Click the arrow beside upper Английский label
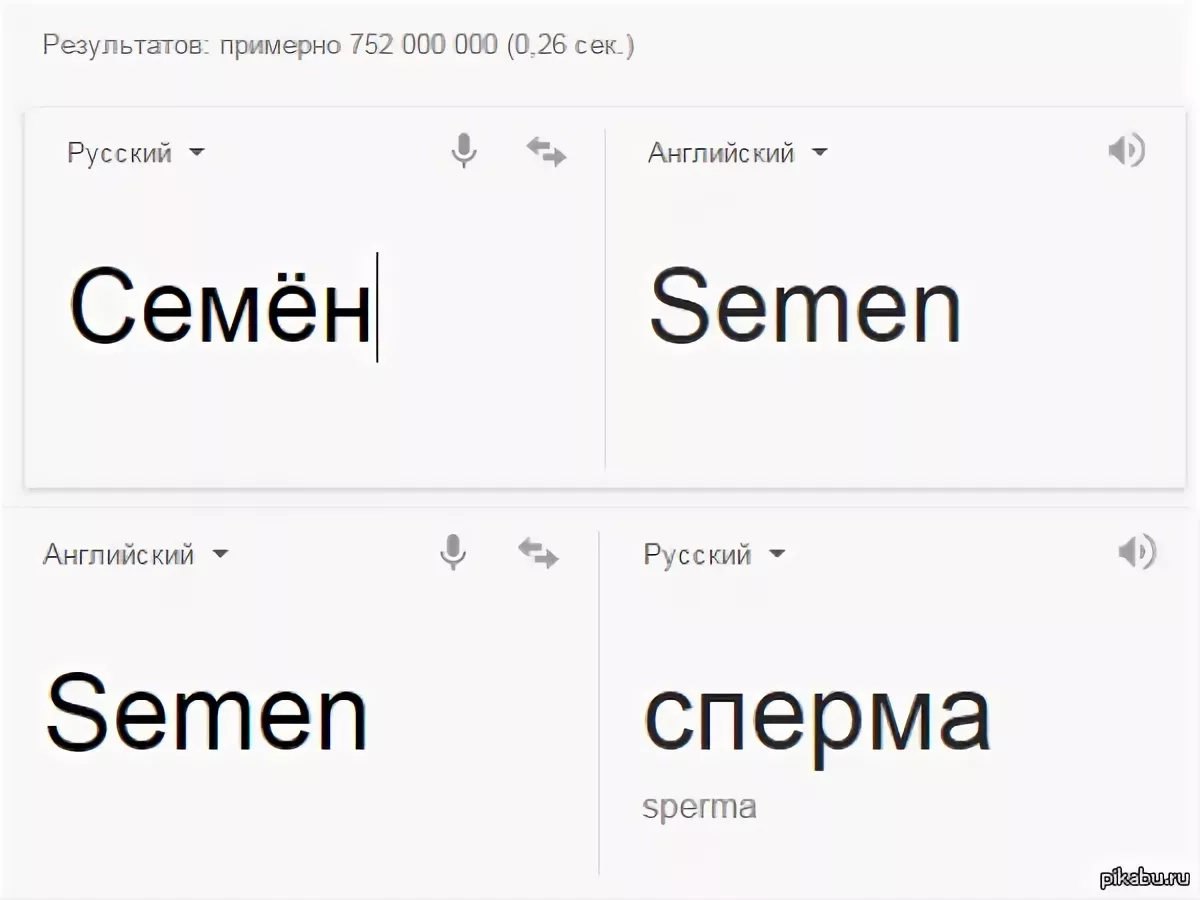1200x900 pixels. tap(820, 153)
